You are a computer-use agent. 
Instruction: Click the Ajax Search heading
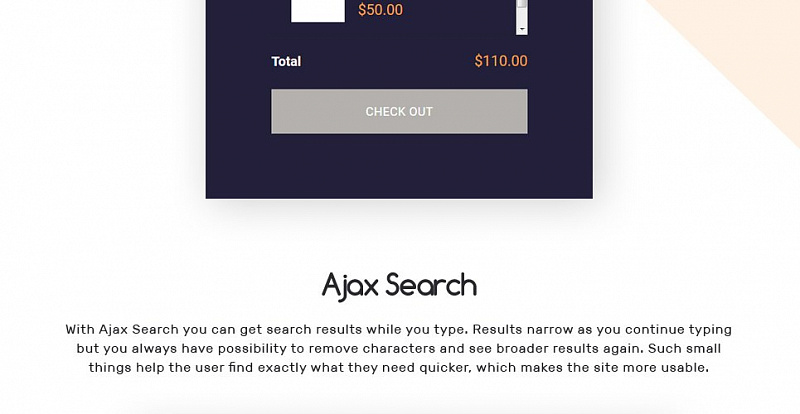point(399,285)
